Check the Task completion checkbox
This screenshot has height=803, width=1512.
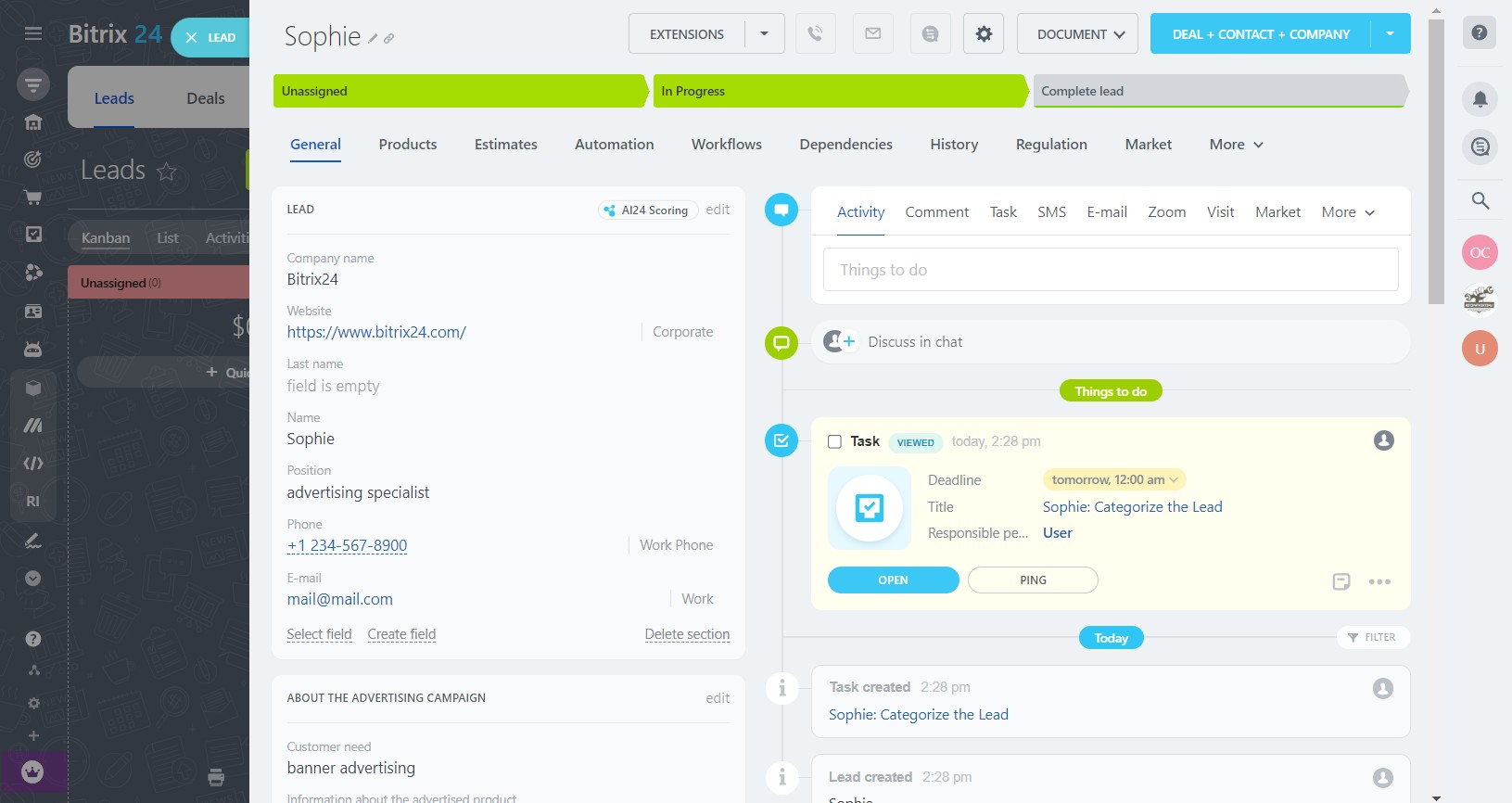(834, 442)
